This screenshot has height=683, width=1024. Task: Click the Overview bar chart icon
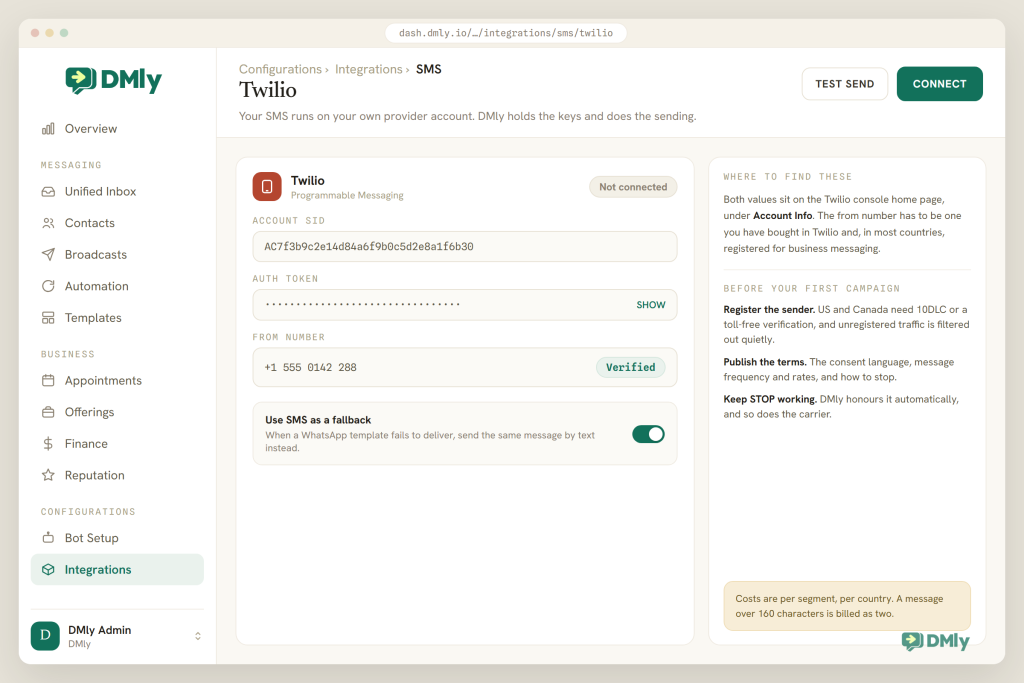click(x=48, y=129)
